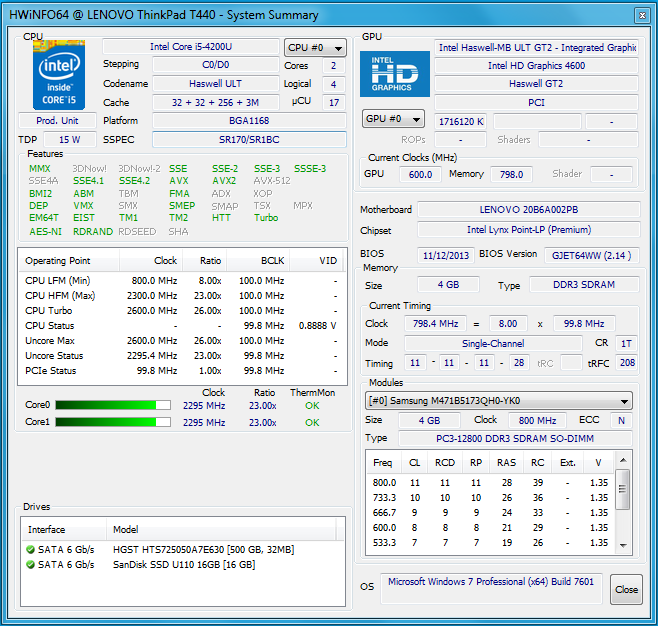Select the CPU HFM (Max) row
The image size is (658, 626).
click(182, 296)
